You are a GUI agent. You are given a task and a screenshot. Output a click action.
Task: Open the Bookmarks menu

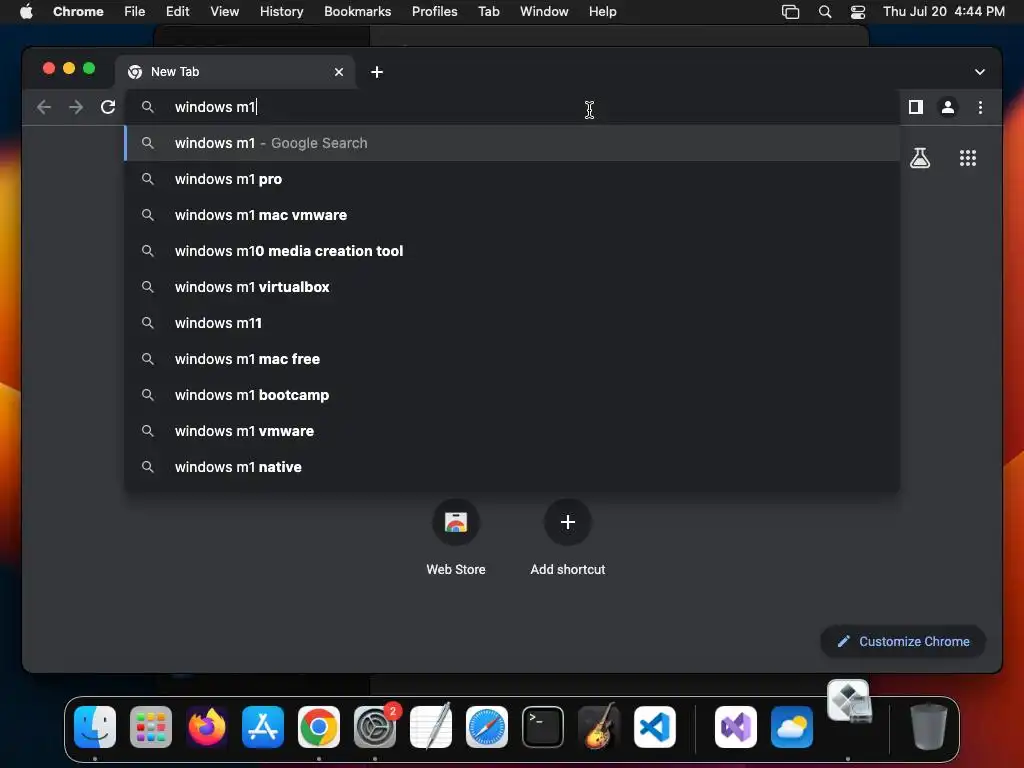357,12
